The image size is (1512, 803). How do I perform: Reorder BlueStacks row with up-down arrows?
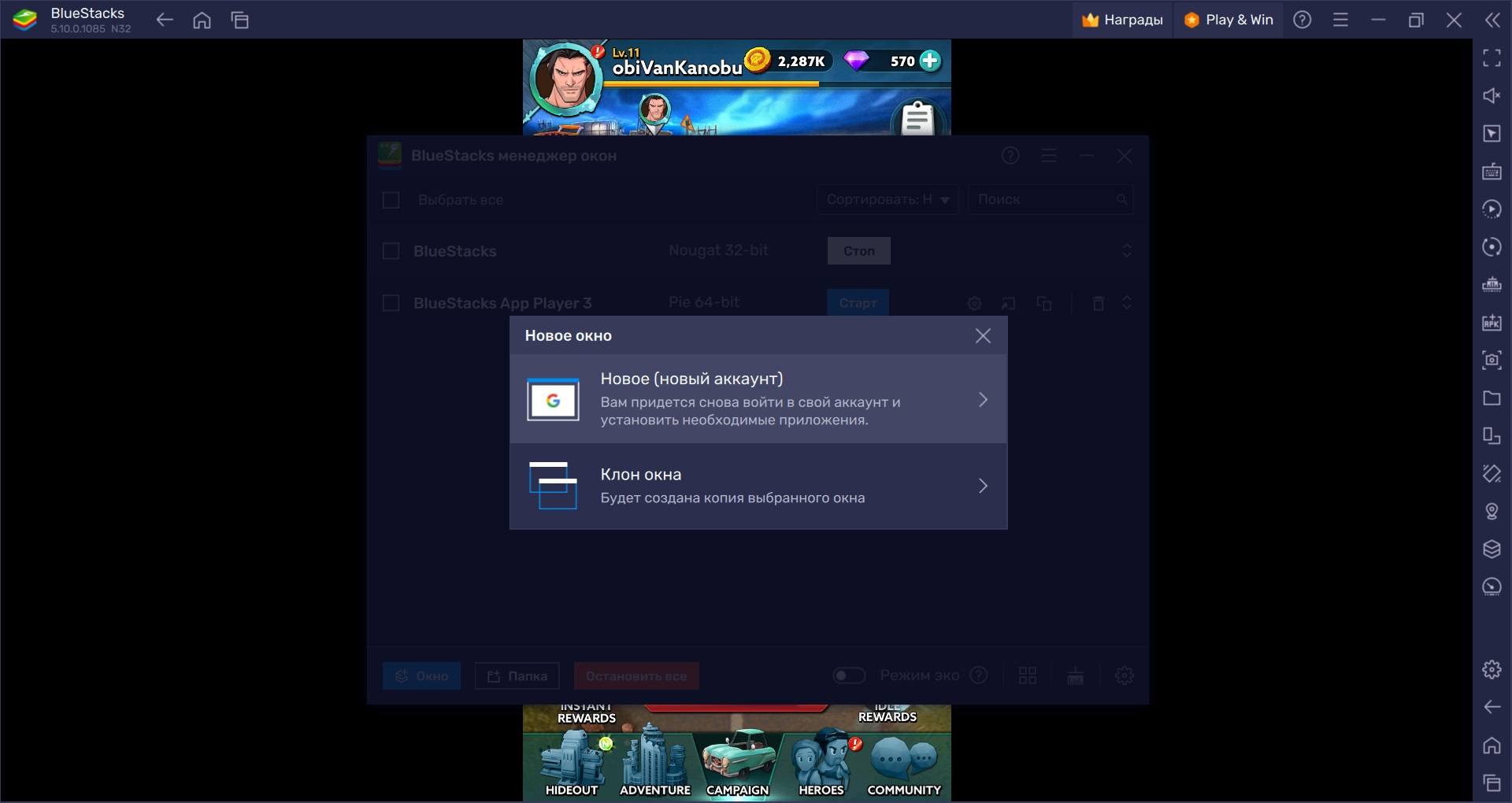pos(1127,251)
